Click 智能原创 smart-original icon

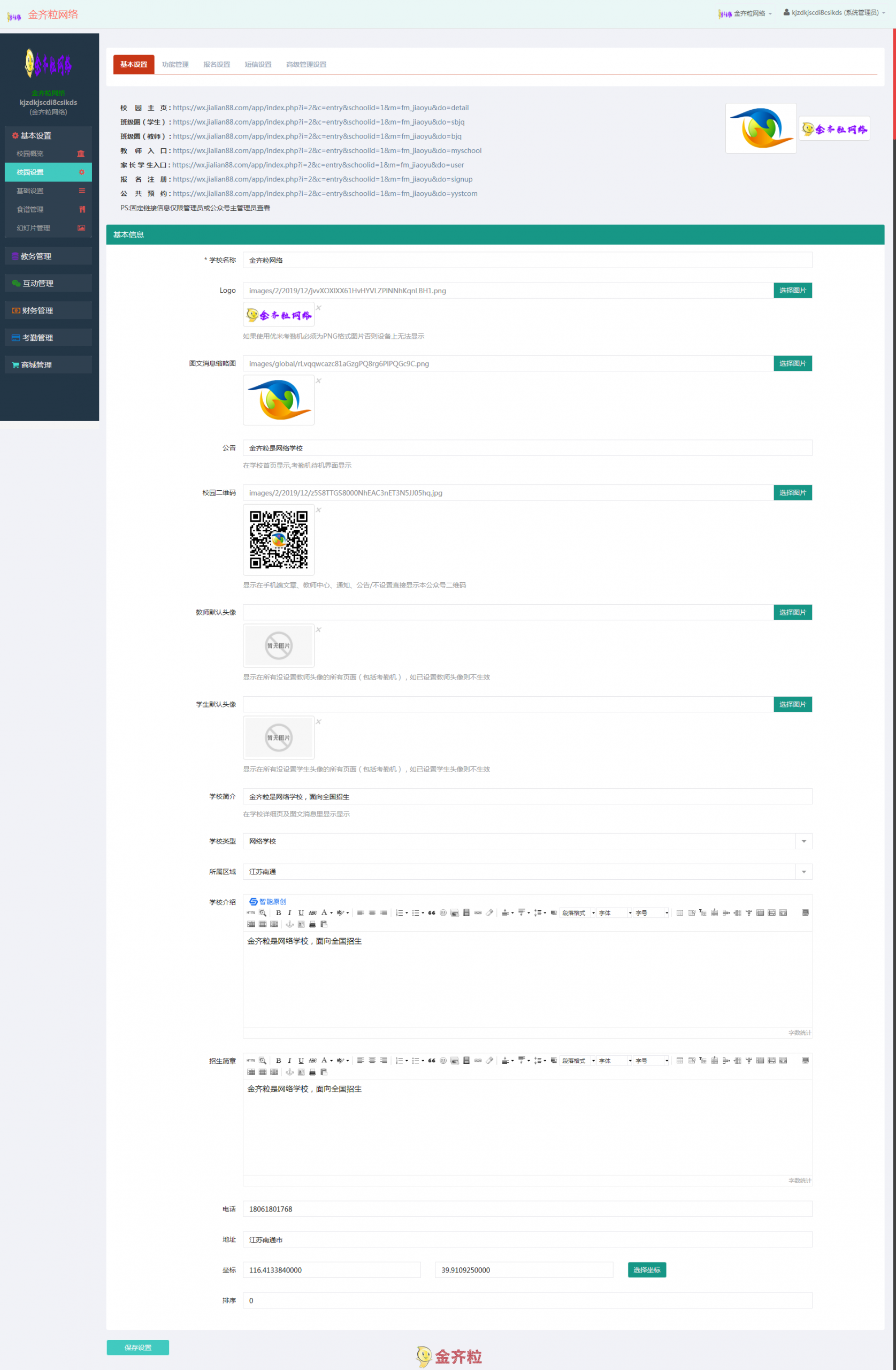click(x=267, y=901)
